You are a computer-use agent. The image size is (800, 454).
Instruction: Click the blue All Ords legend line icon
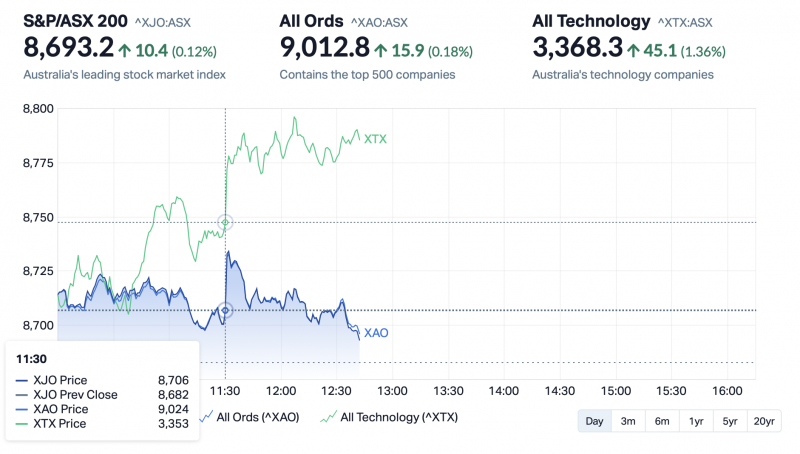point(207,418)
